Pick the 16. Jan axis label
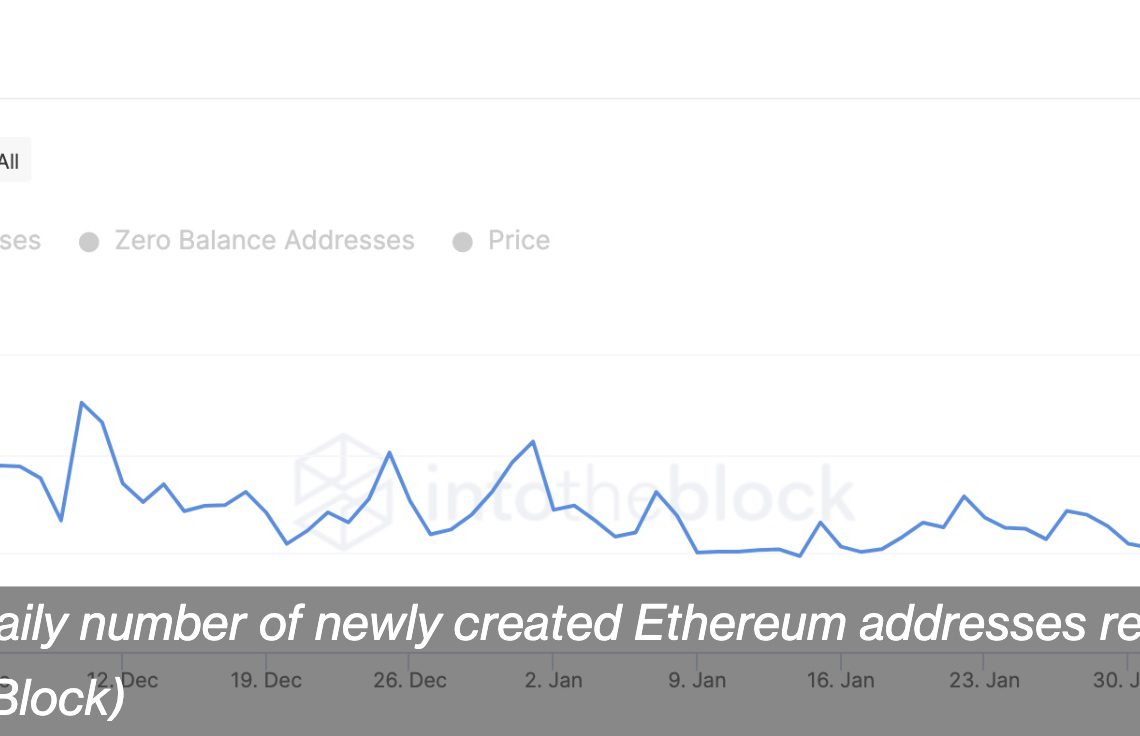 point(840,680)
